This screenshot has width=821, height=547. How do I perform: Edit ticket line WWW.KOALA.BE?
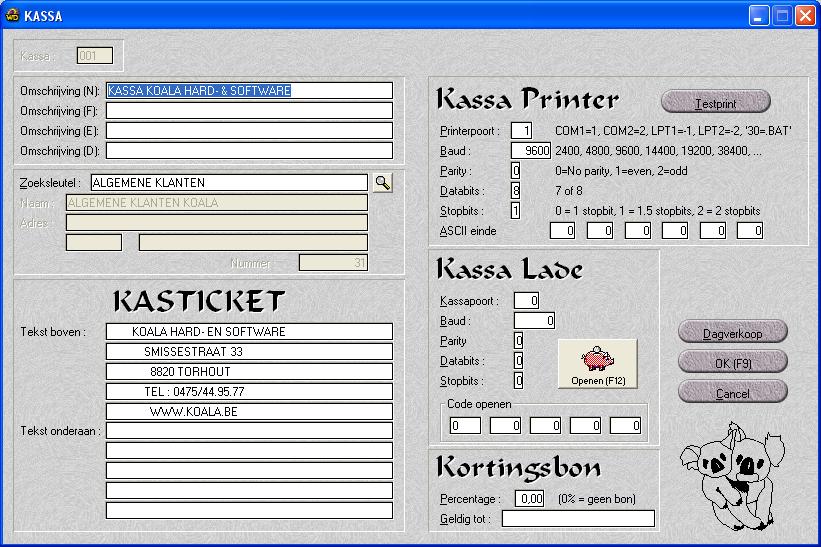(249, 411)
